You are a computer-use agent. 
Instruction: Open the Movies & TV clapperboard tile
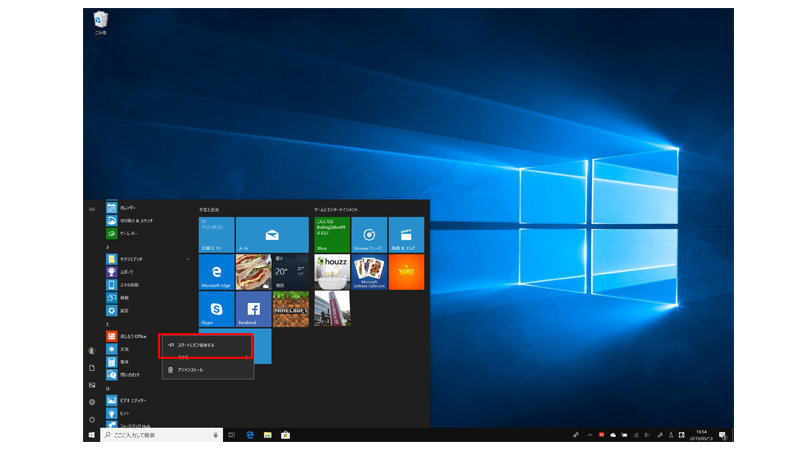pos(406,235)
